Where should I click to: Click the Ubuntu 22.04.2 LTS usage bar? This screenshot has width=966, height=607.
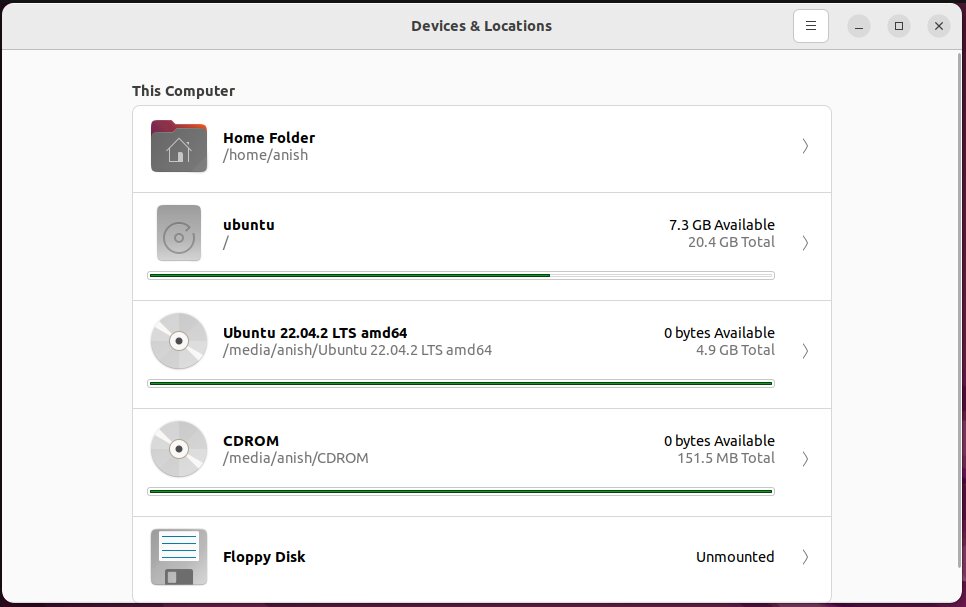click(x=461, y=383)
